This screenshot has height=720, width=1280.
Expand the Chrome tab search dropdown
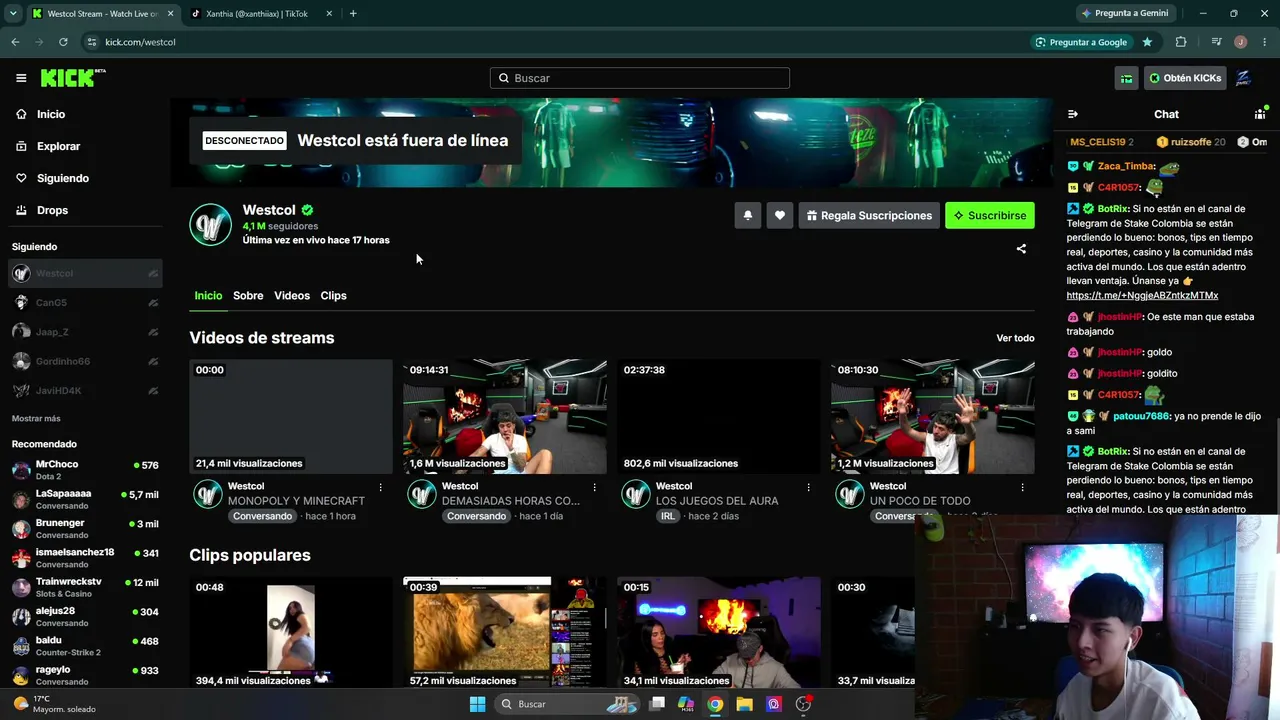13,13
